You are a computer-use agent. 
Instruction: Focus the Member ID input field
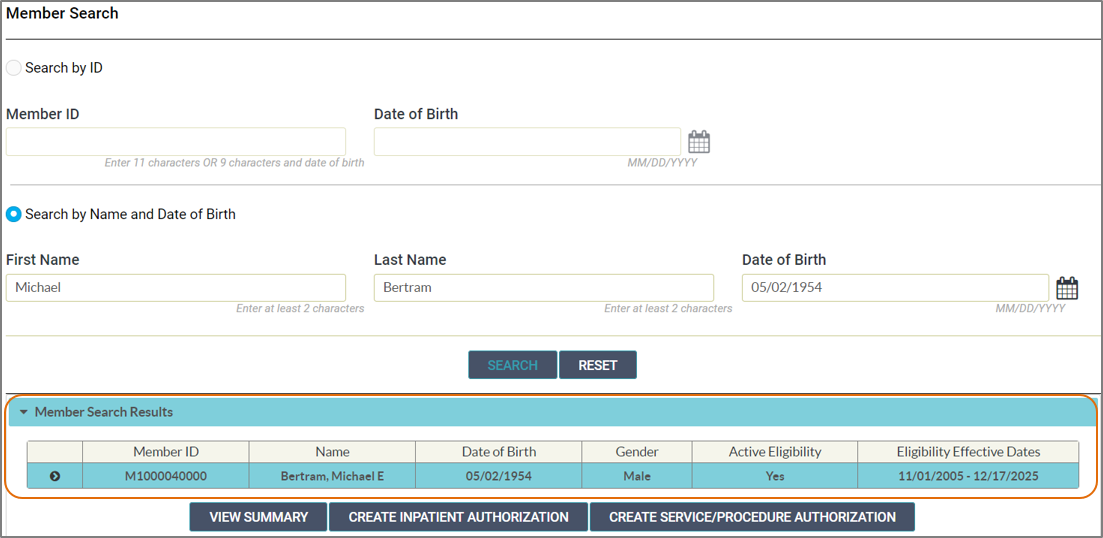(x=176, y=141)
